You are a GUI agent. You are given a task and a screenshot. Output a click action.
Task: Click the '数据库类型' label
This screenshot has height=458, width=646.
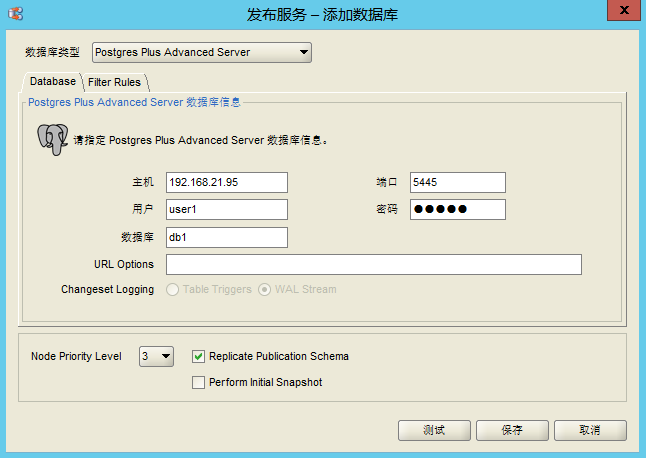(52, 52)
